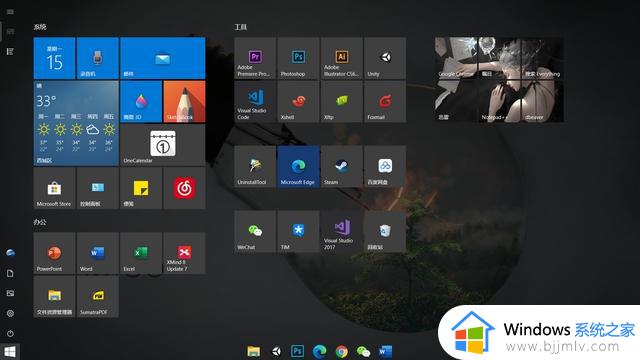Launch the Paint 3D tile

[141, 101]
